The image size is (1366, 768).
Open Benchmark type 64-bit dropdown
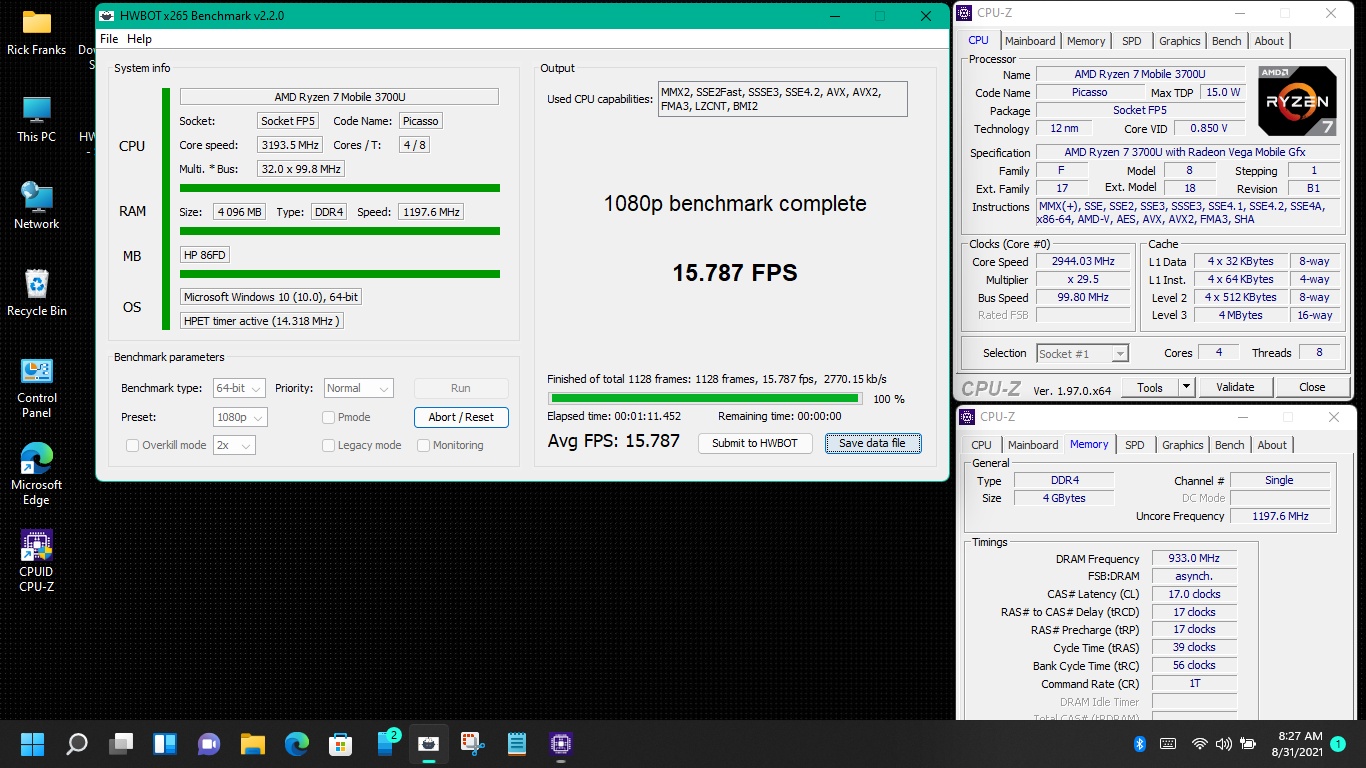coord(239,388)
